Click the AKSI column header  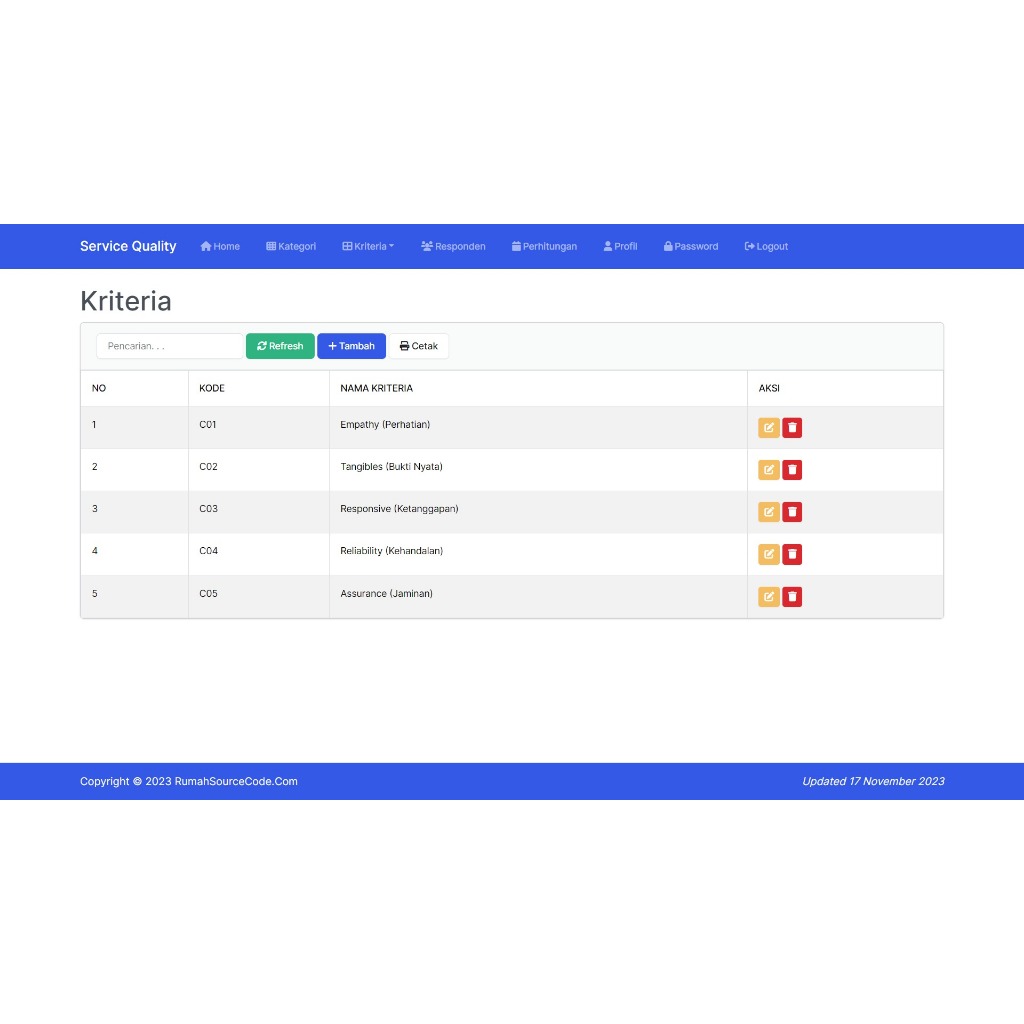[845, 389]
